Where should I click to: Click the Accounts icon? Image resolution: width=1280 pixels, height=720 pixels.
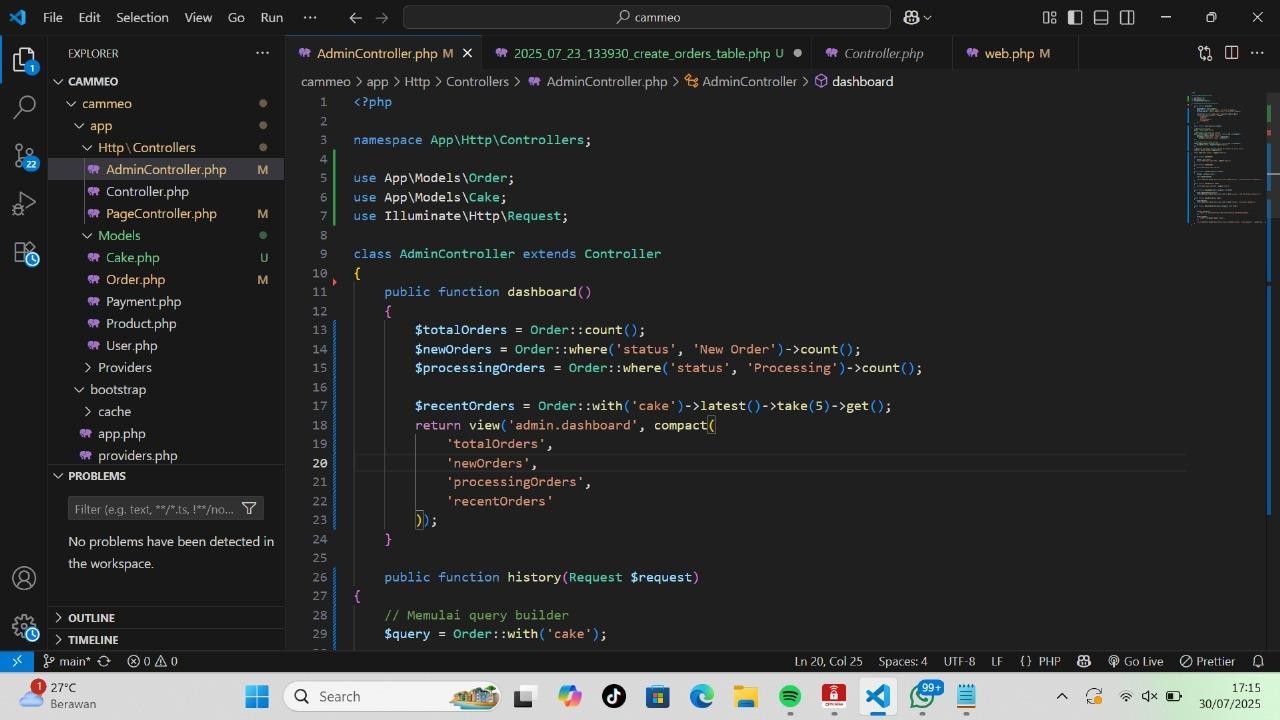click(x=24, y=578)
